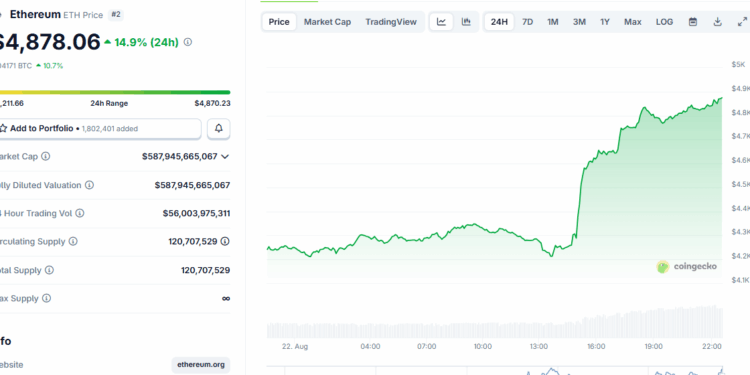The width and height of the screenshot is (750, 375).
Task: Click the Max Supply info icon
Action: [x=46, y=298]
